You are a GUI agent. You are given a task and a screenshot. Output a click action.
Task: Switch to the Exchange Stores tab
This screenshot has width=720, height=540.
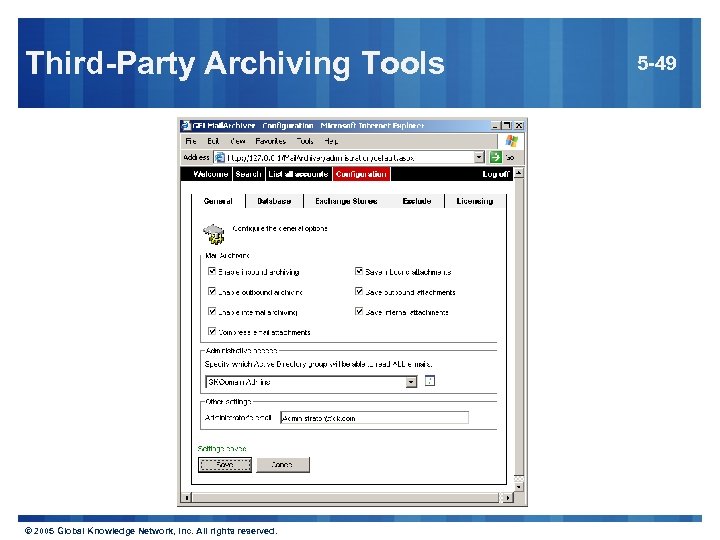[x=346, y=201]
